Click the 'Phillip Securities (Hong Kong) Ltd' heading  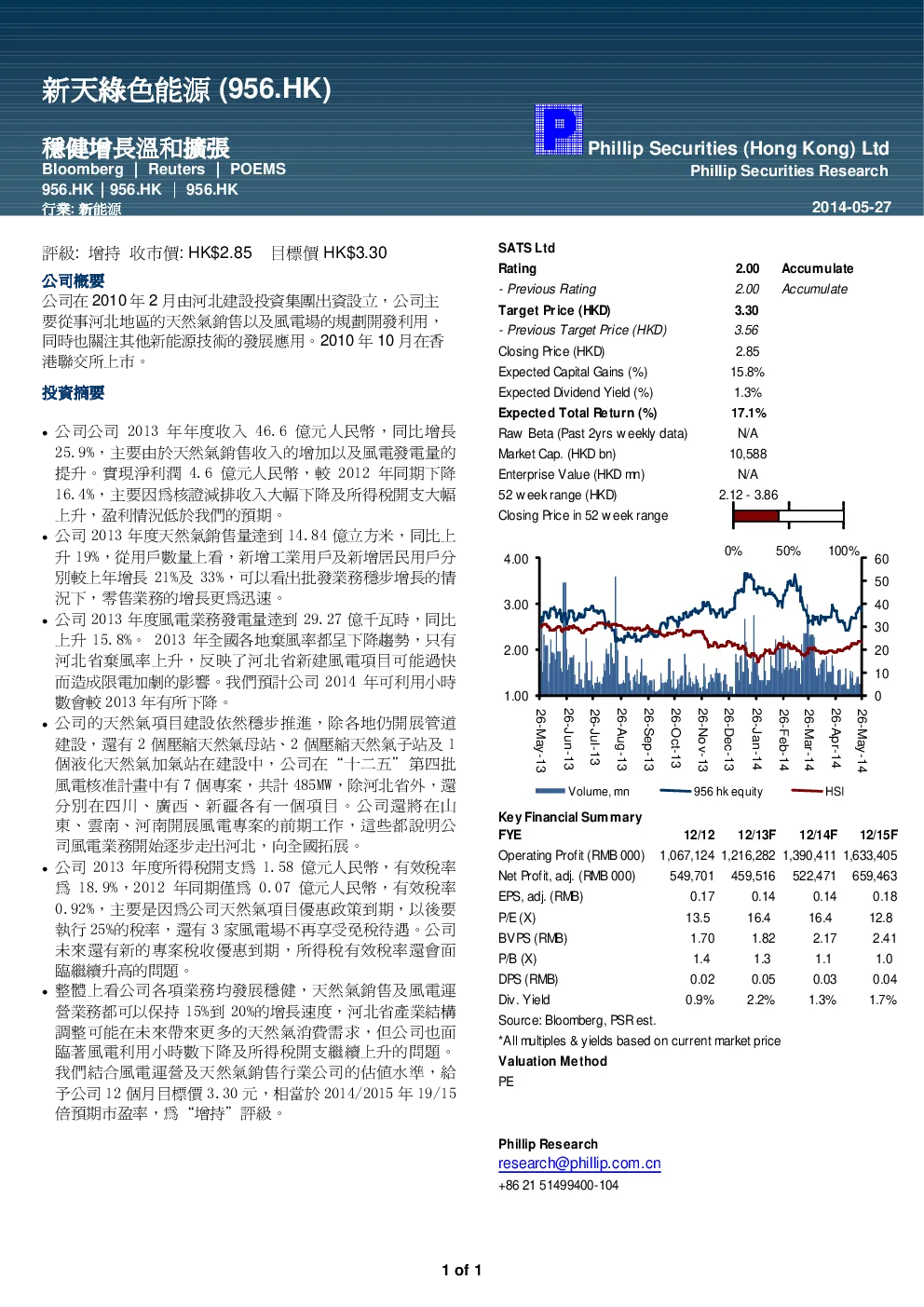pyautogui.click(x=739, y=148)
